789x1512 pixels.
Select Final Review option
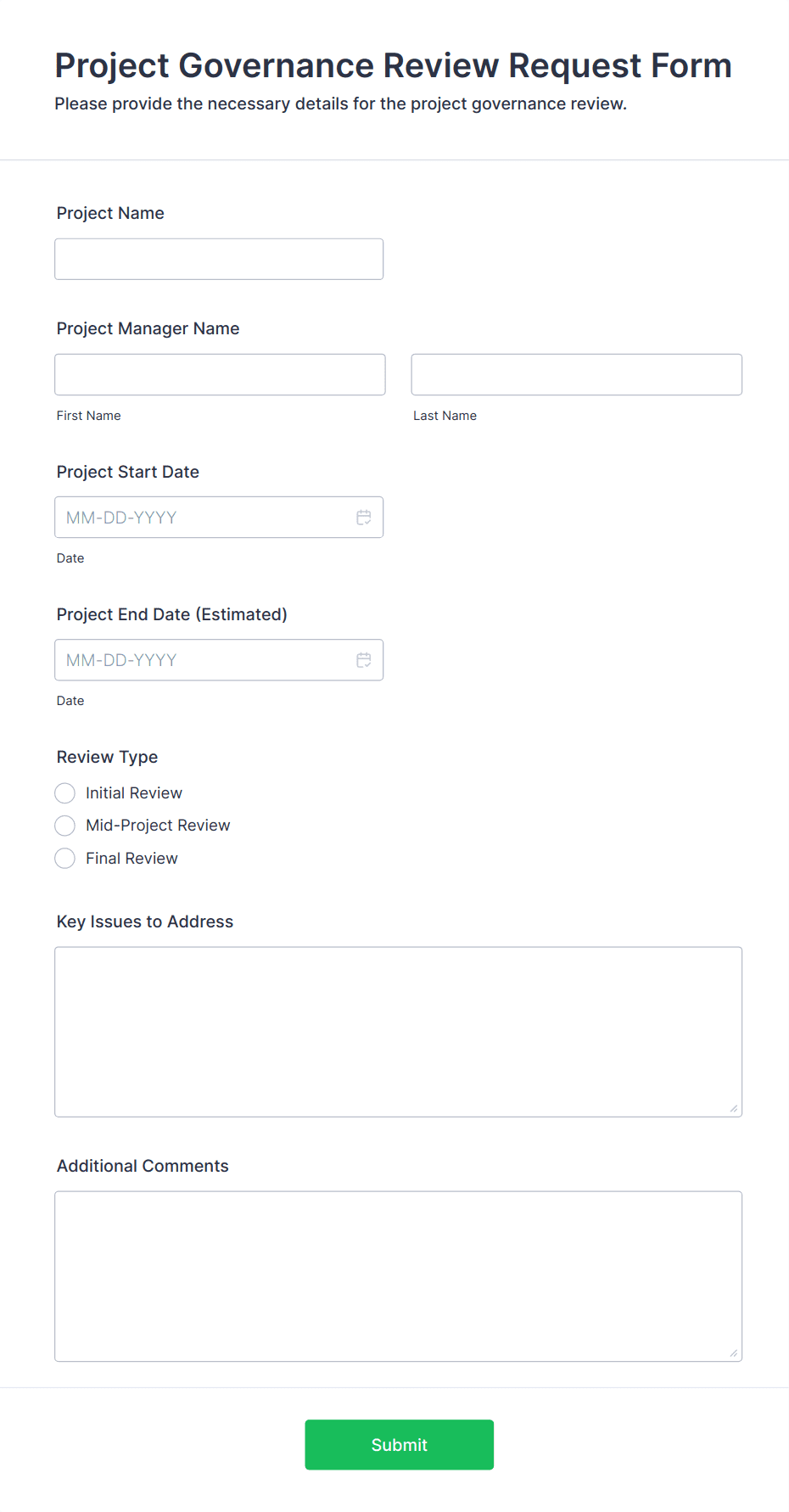pos(64,858)
